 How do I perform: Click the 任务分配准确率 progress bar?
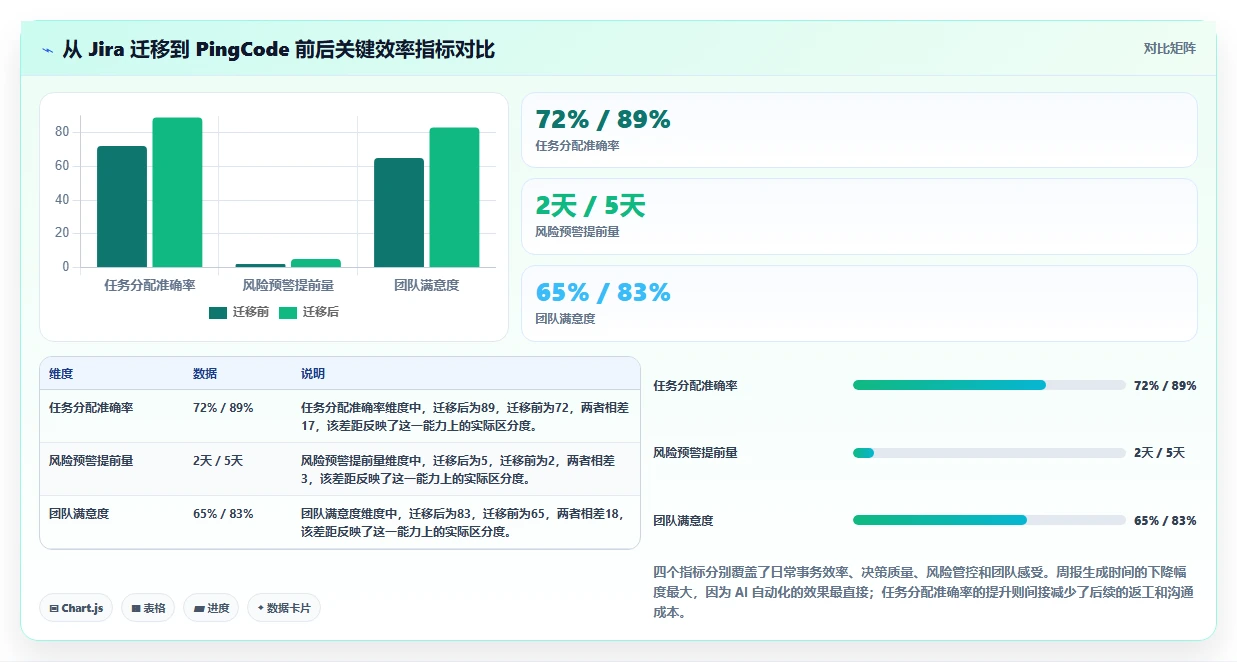click(x=989, y=385)
